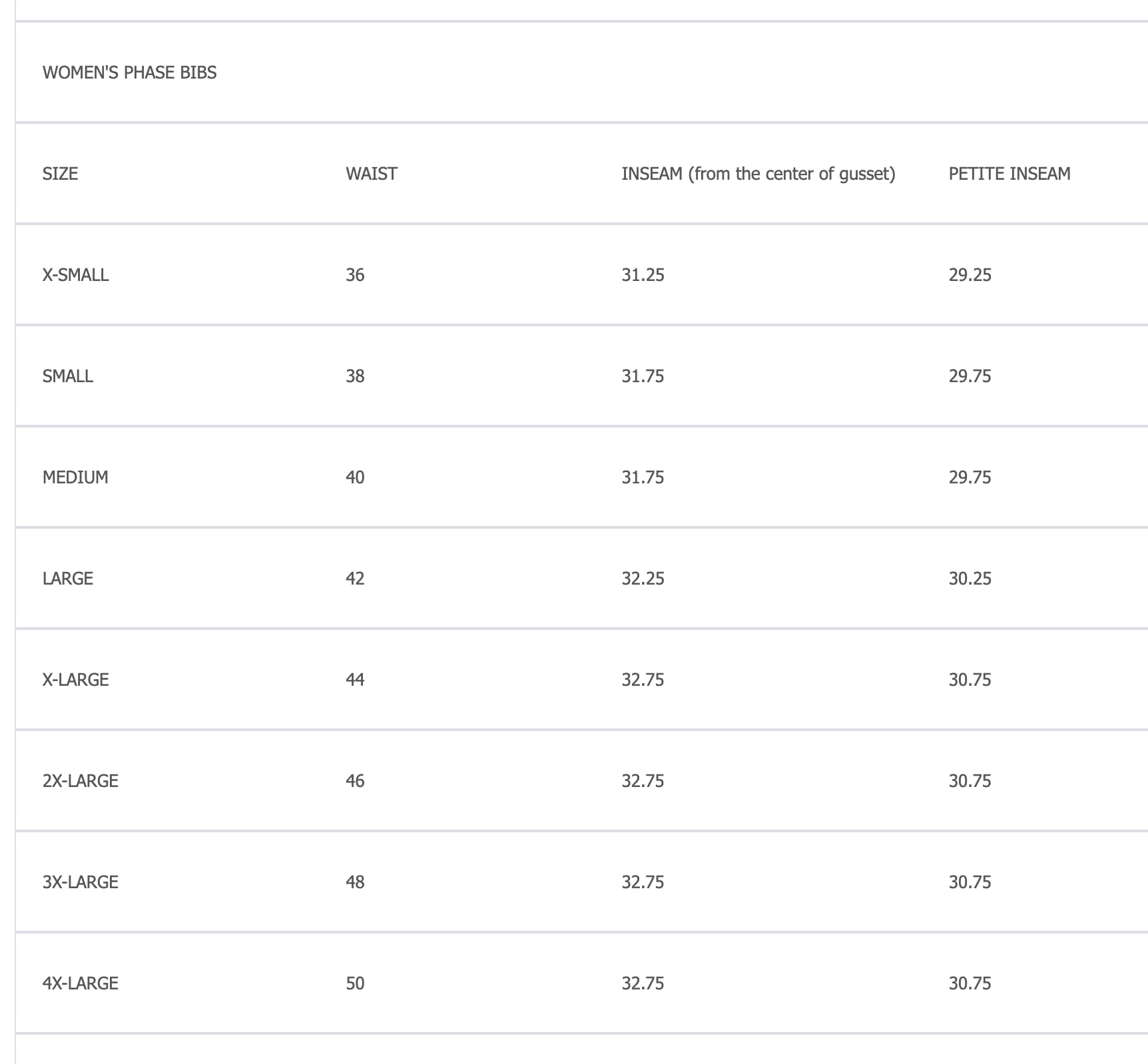Select the 2X-LARGE size label
This screenshot has height=1064, width=1148.
tap(80, 781)
